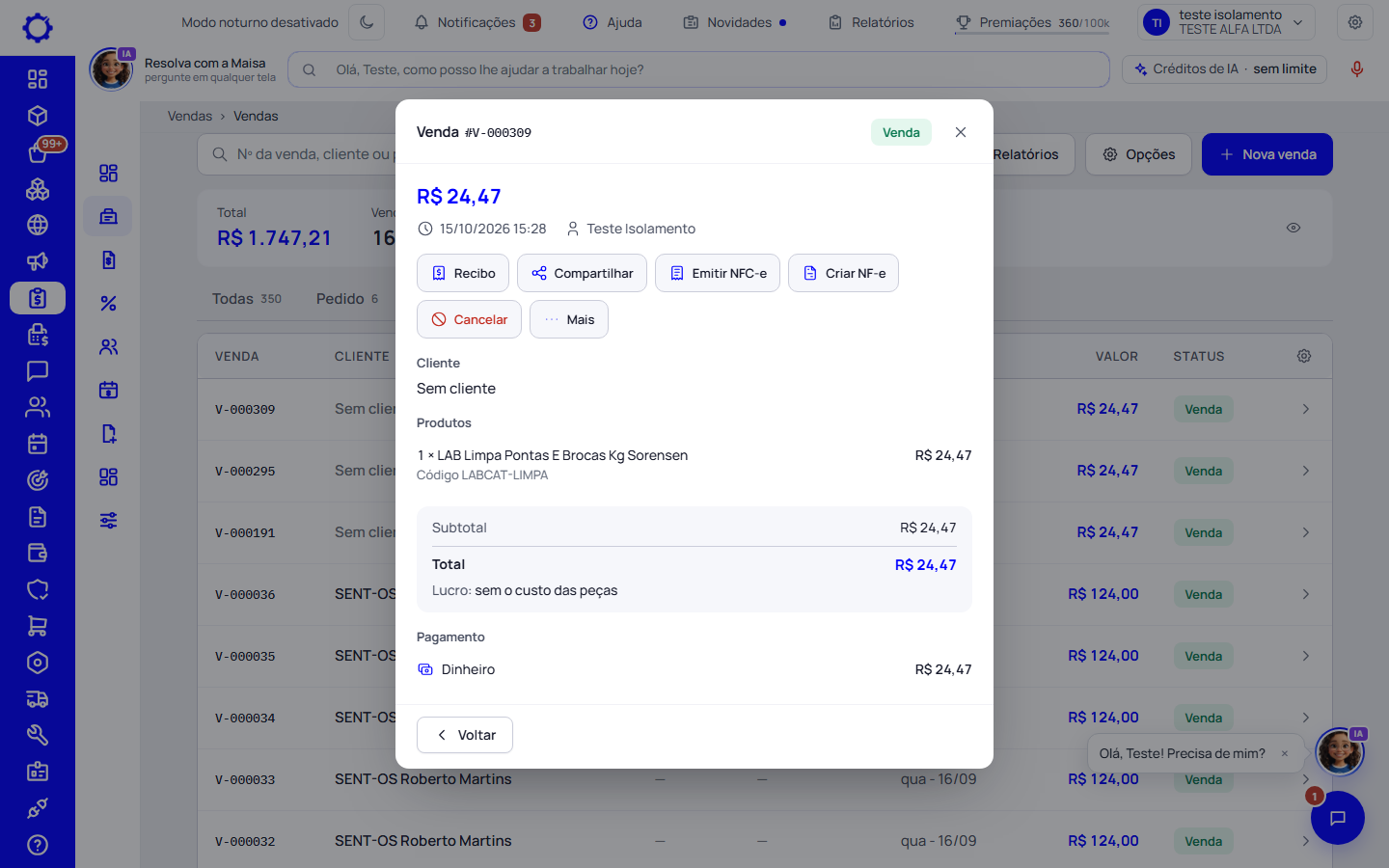The width and height of the screenshot is (1389, 868).
Task: Open the chat bubble floating button
Action: click(x=1338, y=818)
